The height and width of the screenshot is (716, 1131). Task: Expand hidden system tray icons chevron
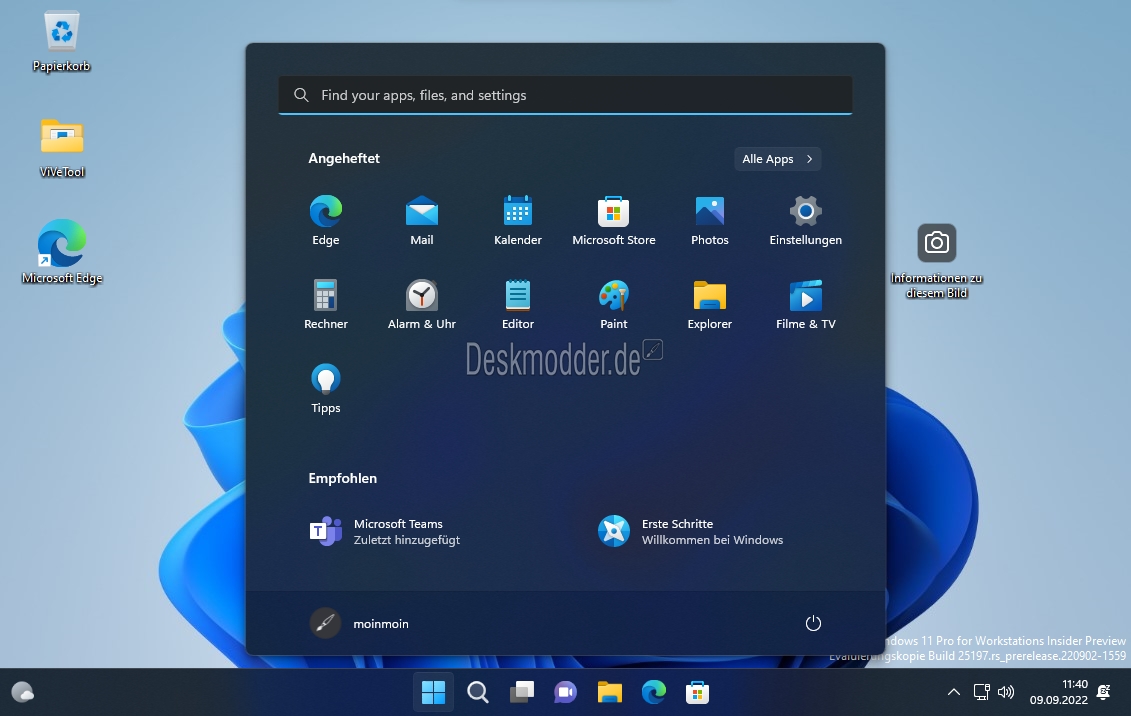point(954,692)
